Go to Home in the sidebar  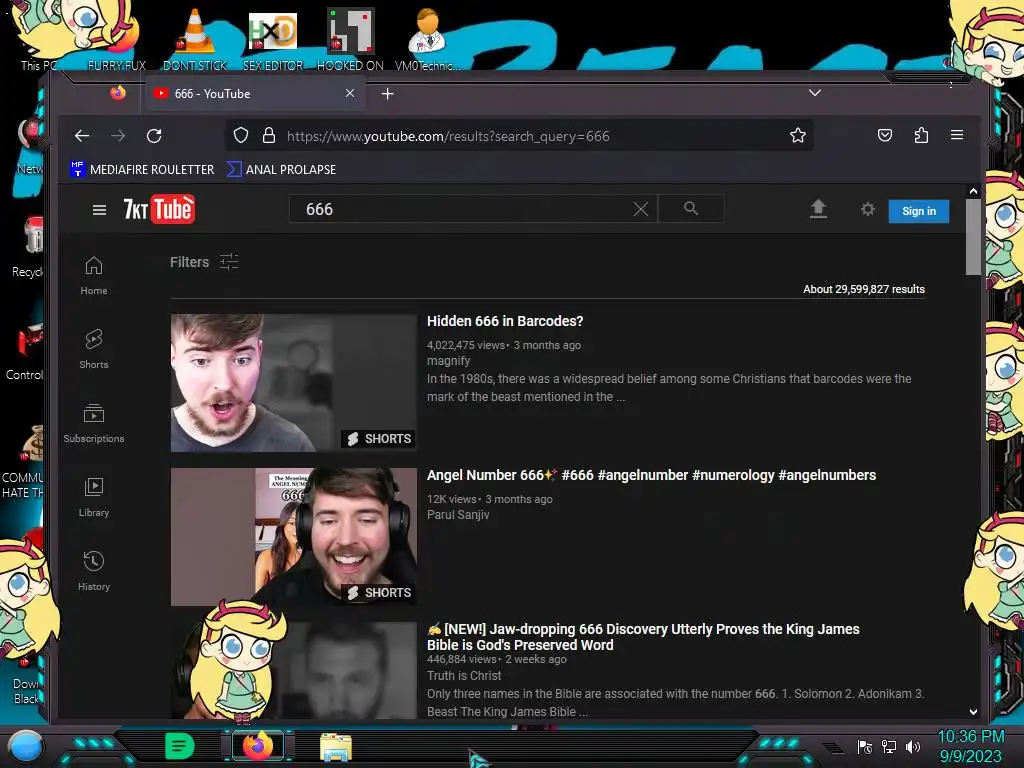94,275
